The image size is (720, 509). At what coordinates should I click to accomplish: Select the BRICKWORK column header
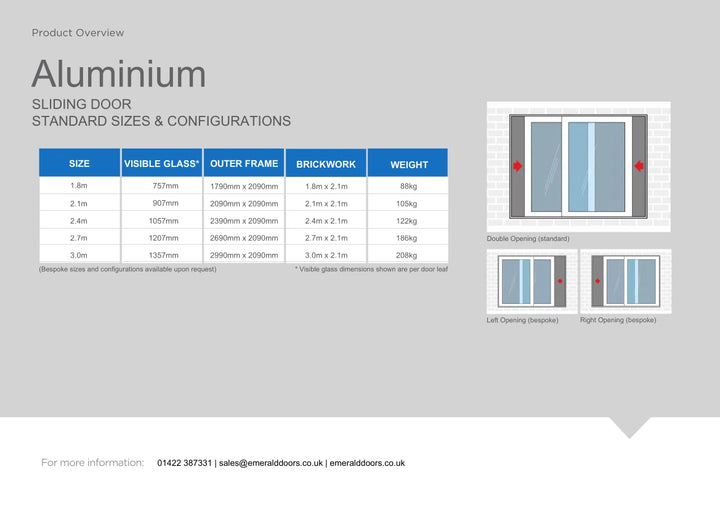[326, 164]
